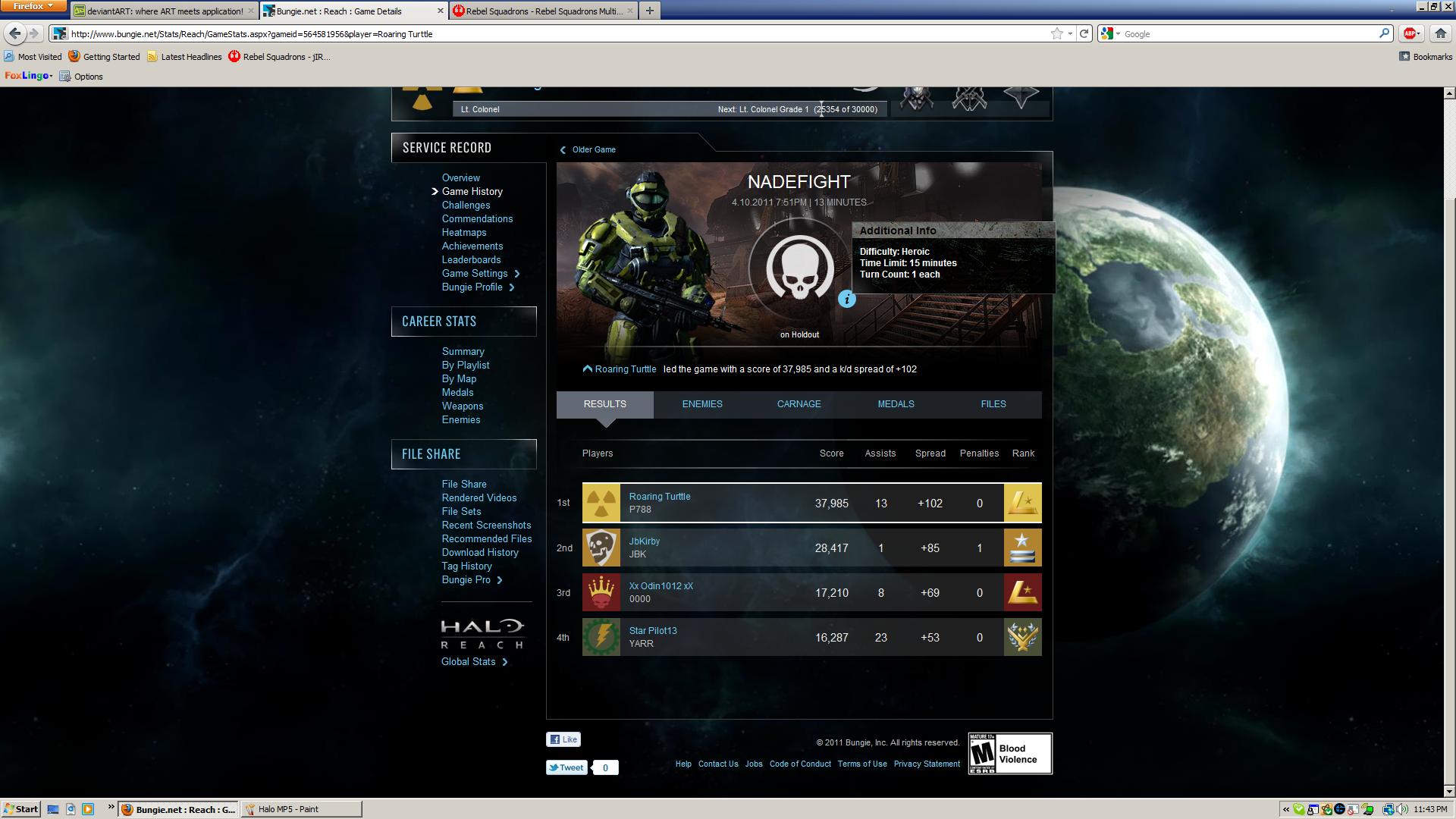The image size is (1456, 819).
Task: Open search engine selector dropdown
Action: pos(1110,33)
